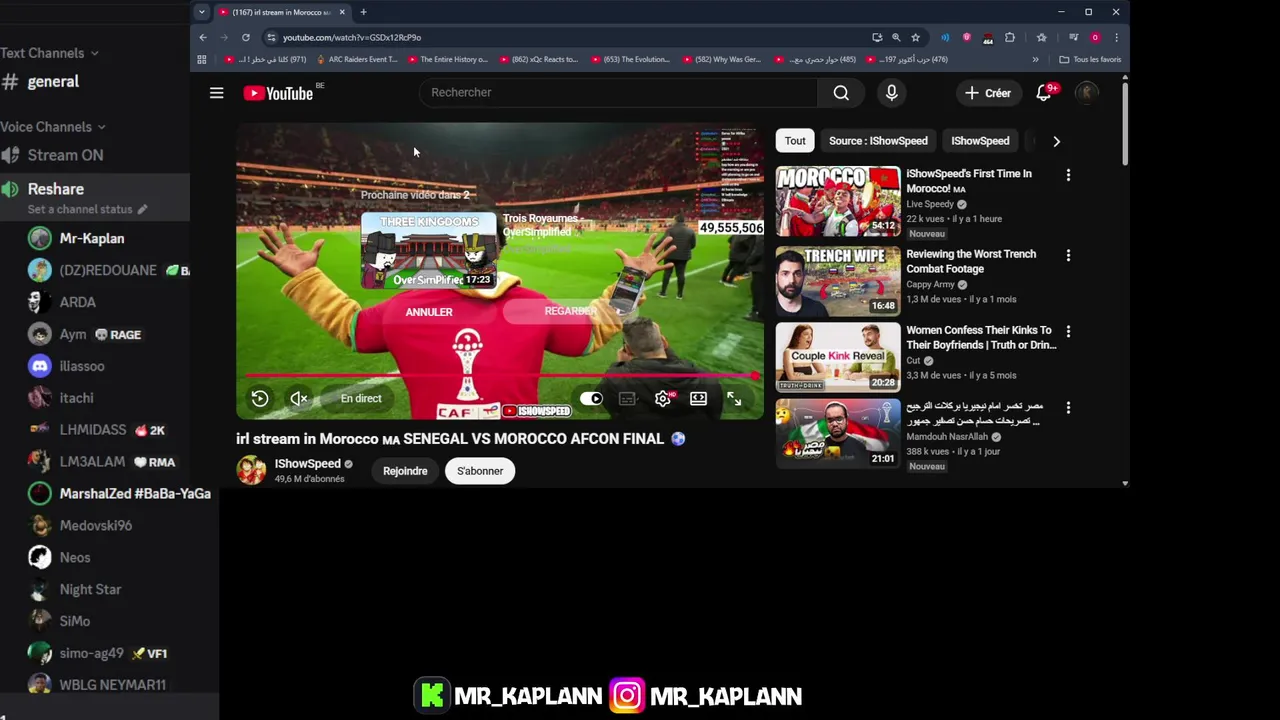Edit Reshare channel status pencil
This screenshot has width=1280, height=720.
(x=142, y=210)
